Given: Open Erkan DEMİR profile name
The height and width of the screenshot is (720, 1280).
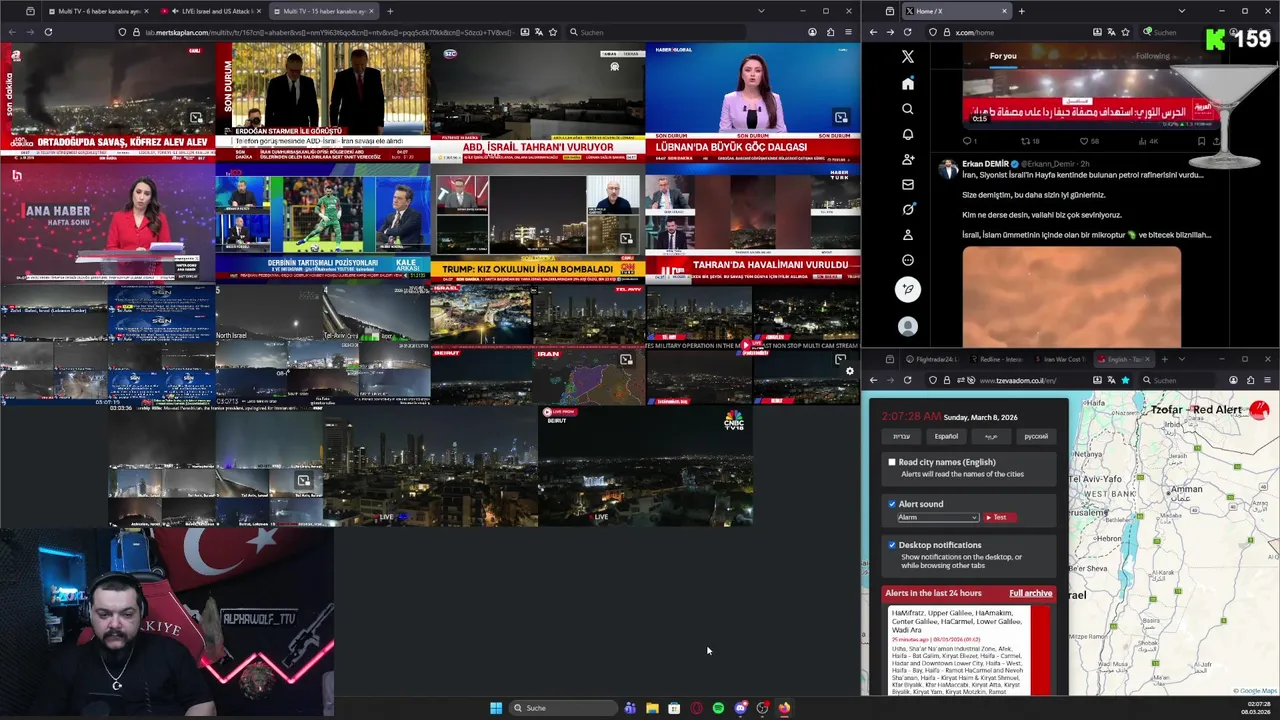Looking at the screenshot, I should click(x=985, y=163).
